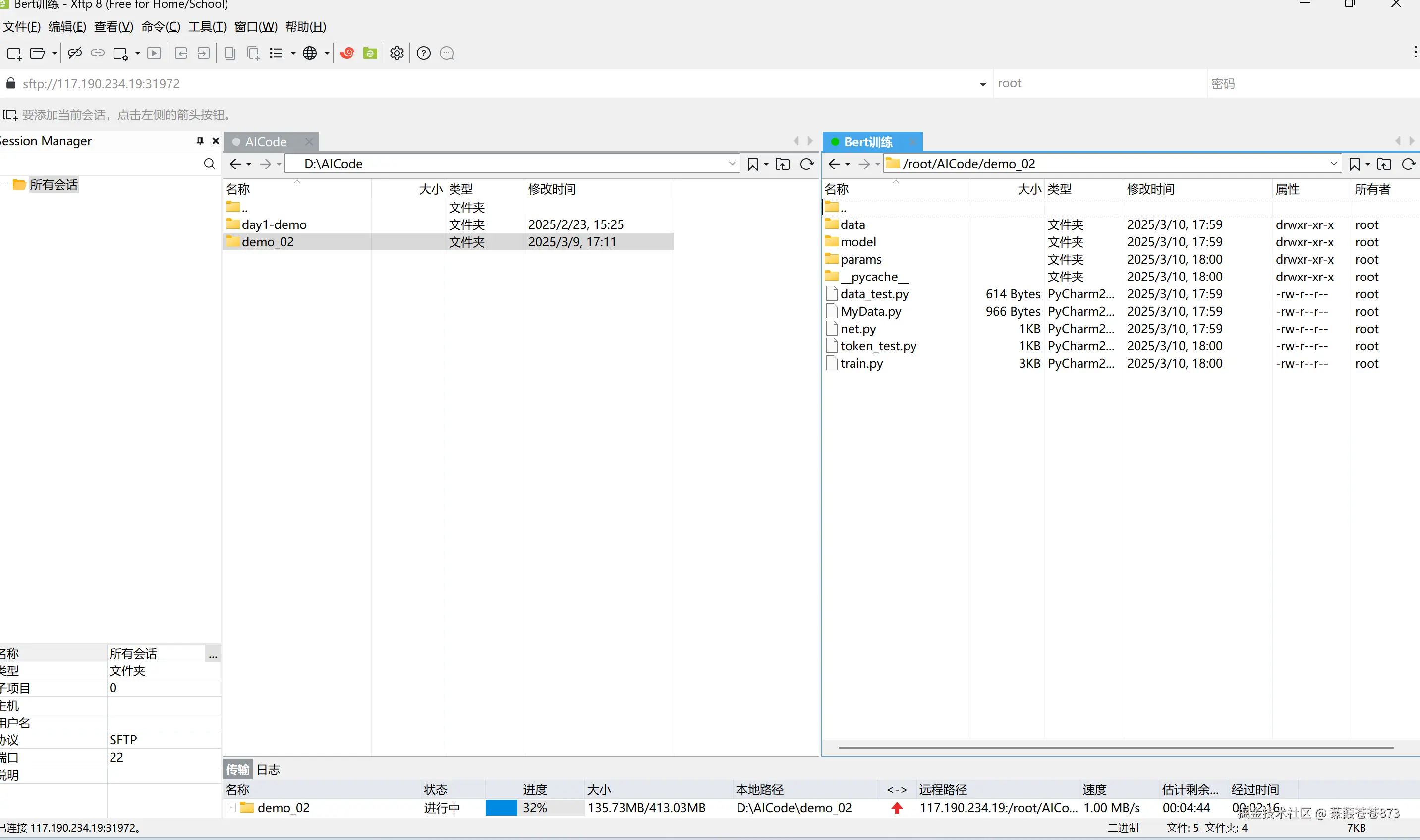Click the demo_02 transfer progress bar
Screen dimensions: 1420x840
tap(534, 808)
